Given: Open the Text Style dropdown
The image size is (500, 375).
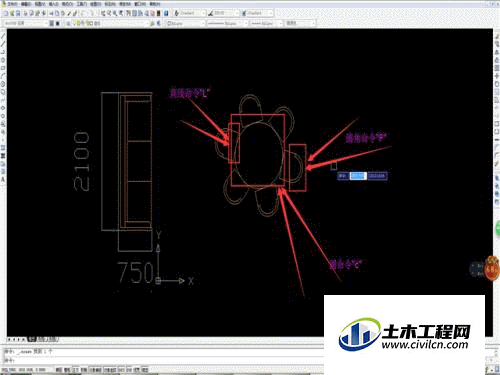Looking at the screenshot, I should [x=193, y=13].
